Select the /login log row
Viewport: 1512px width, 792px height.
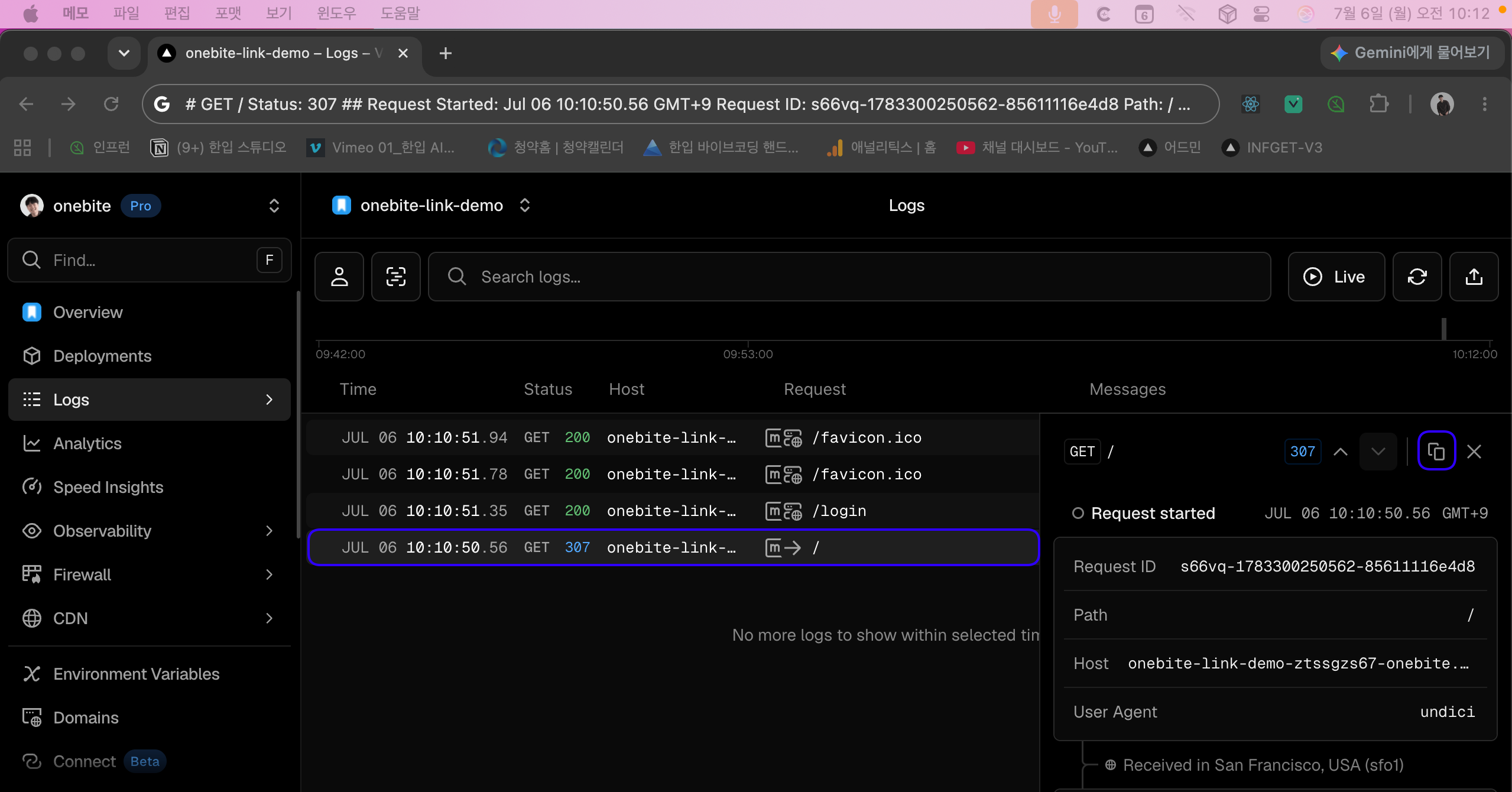(673, 511)
